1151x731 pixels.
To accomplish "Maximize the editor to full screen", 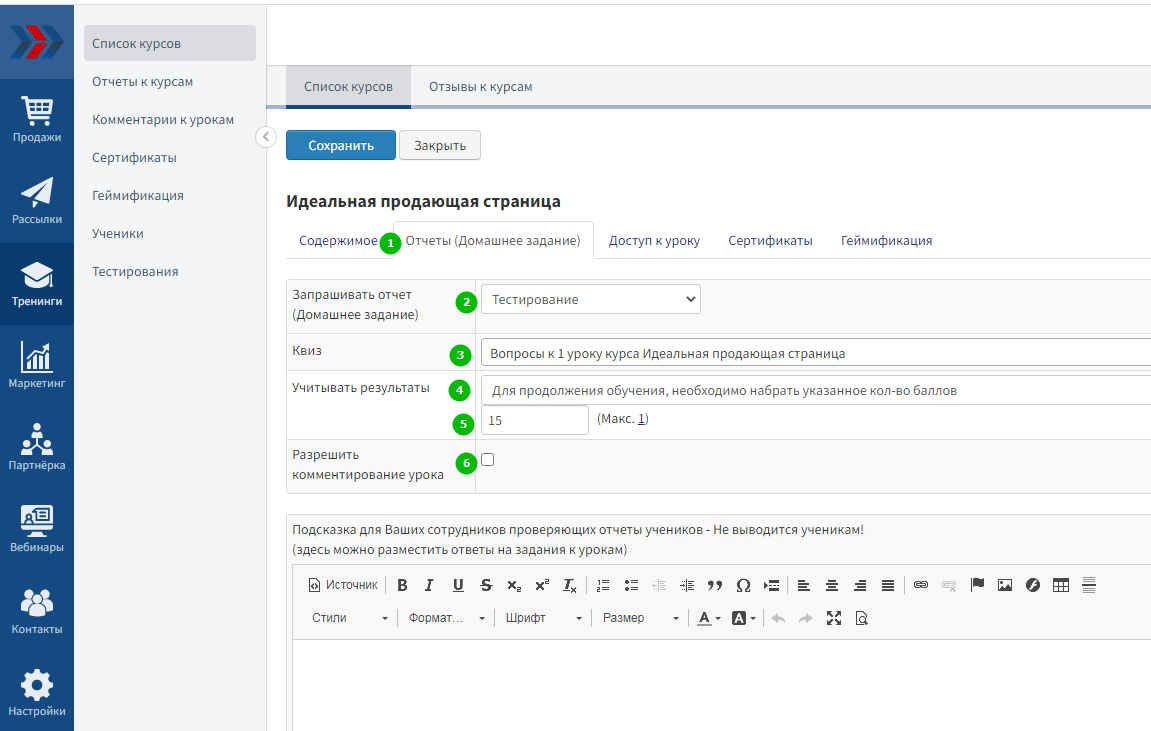I will (834, 618).
